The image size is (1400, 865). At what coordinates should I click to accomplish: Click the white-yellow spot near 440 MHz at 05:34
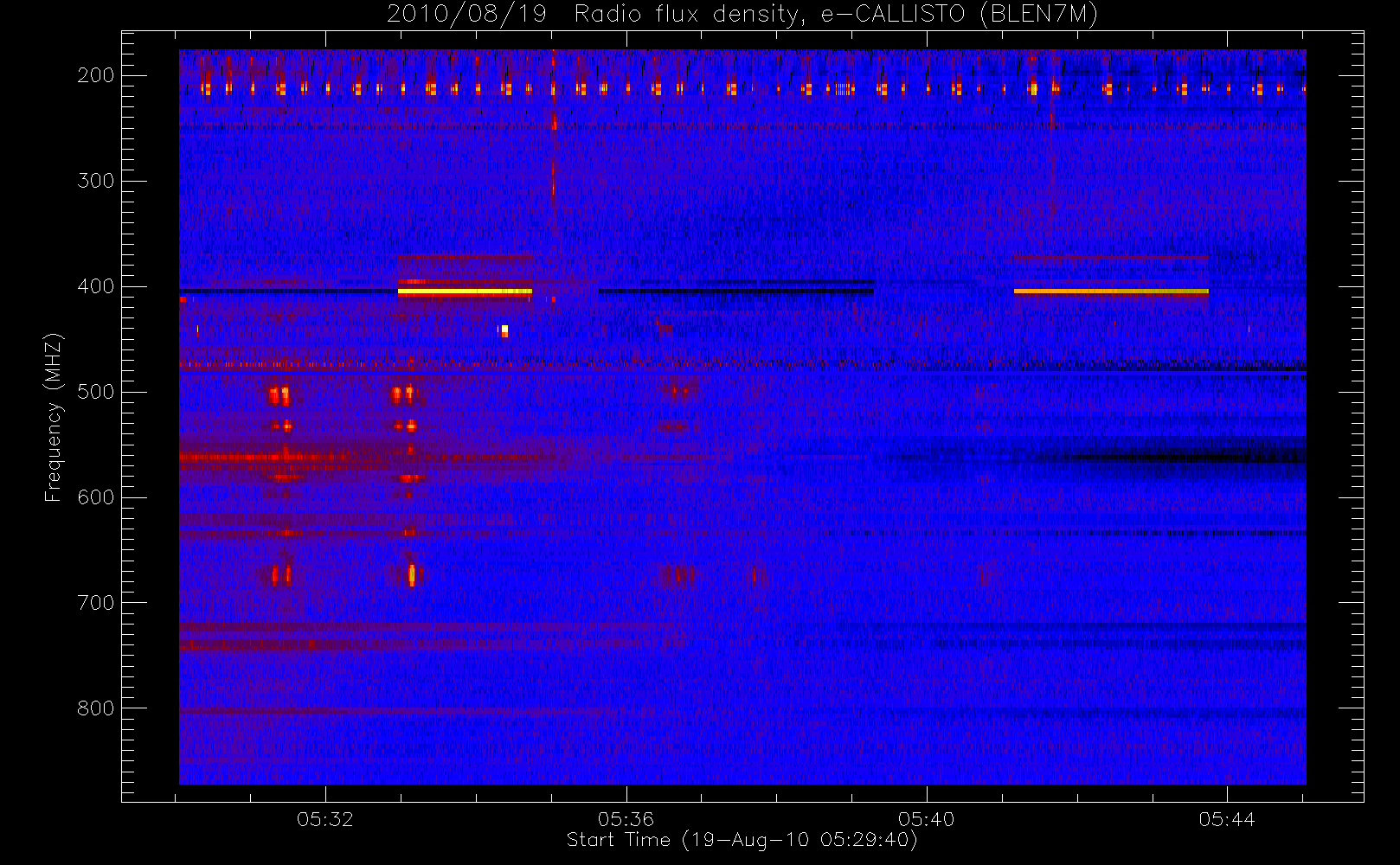click(x=504, y=330)
